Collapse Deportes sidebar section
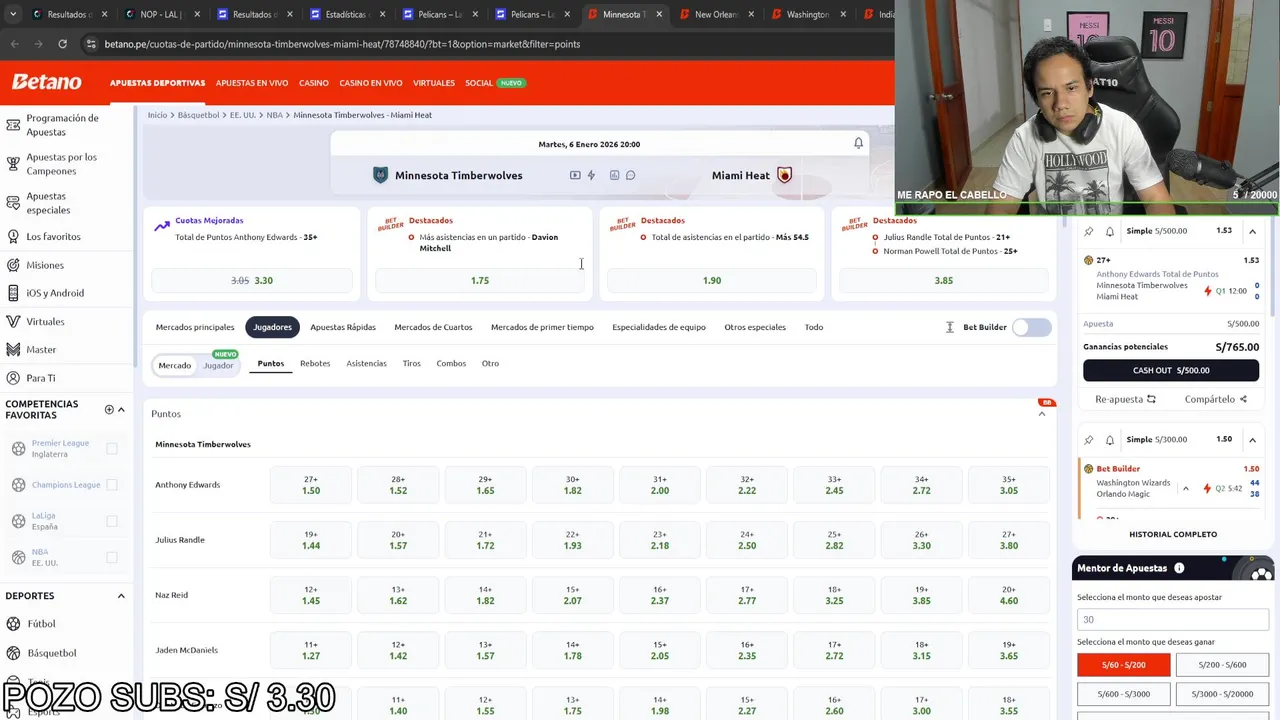Viewport: 1280px width, 720px height. click(121, 596)
